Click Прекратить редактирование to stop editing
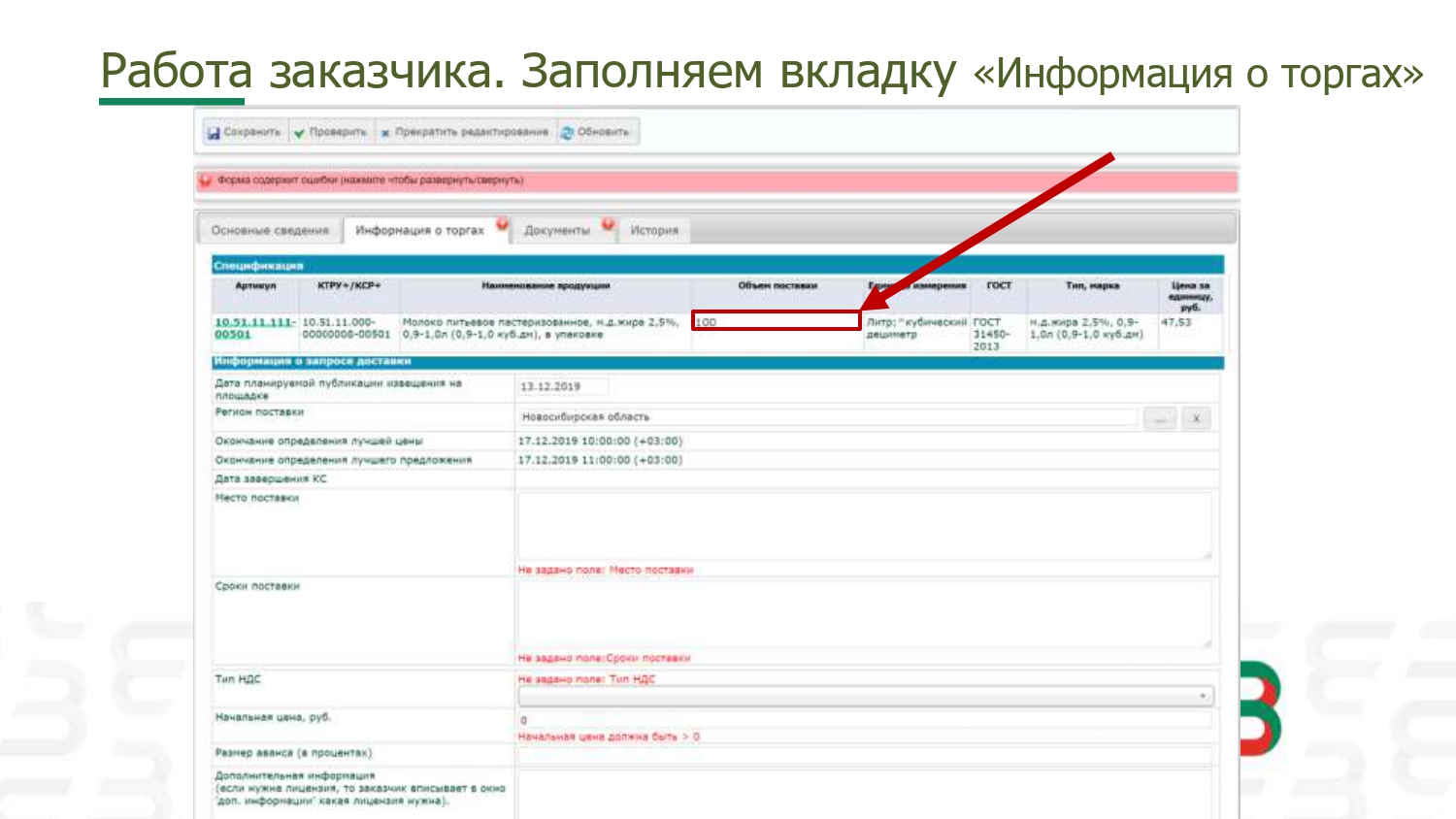The image size is (1456, 819). [x=463, y=132]
